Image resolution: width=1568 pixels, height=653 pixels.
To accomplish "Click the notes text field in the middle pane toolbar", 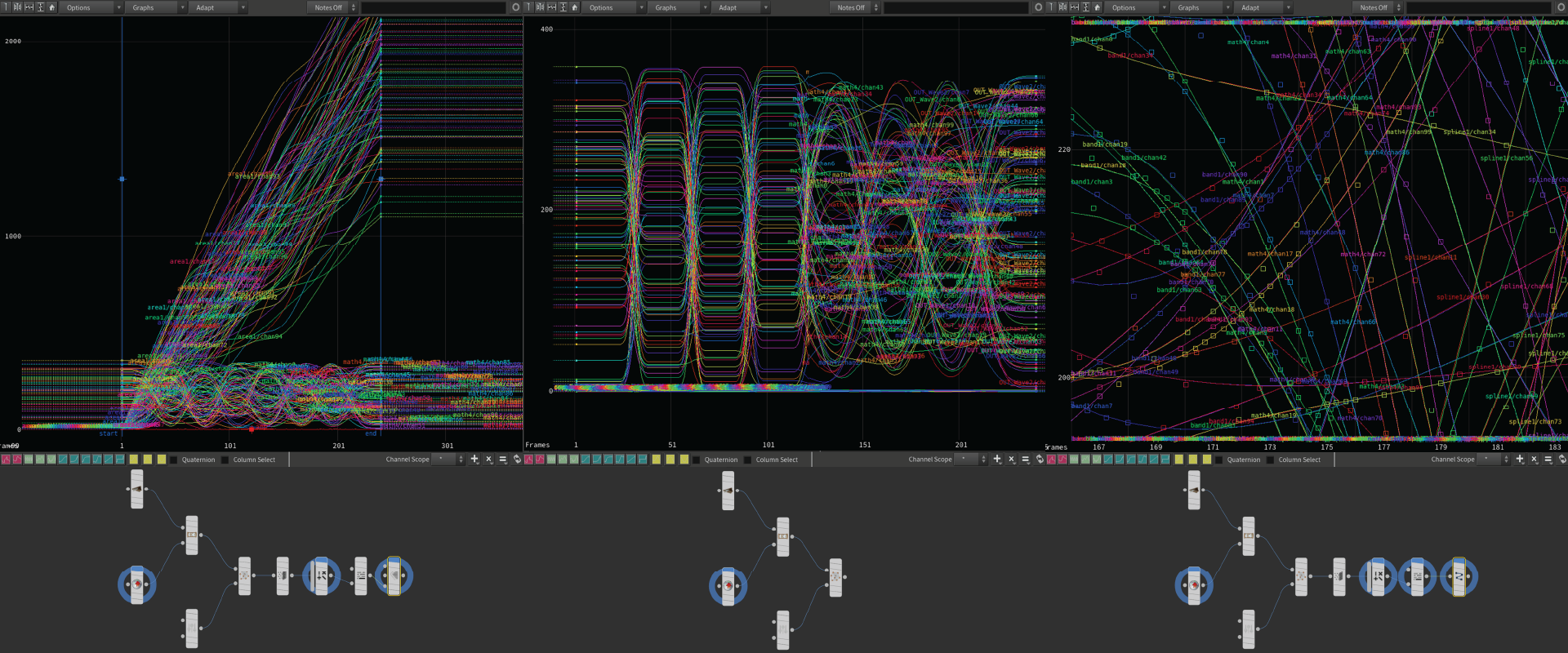I will 956,7.
